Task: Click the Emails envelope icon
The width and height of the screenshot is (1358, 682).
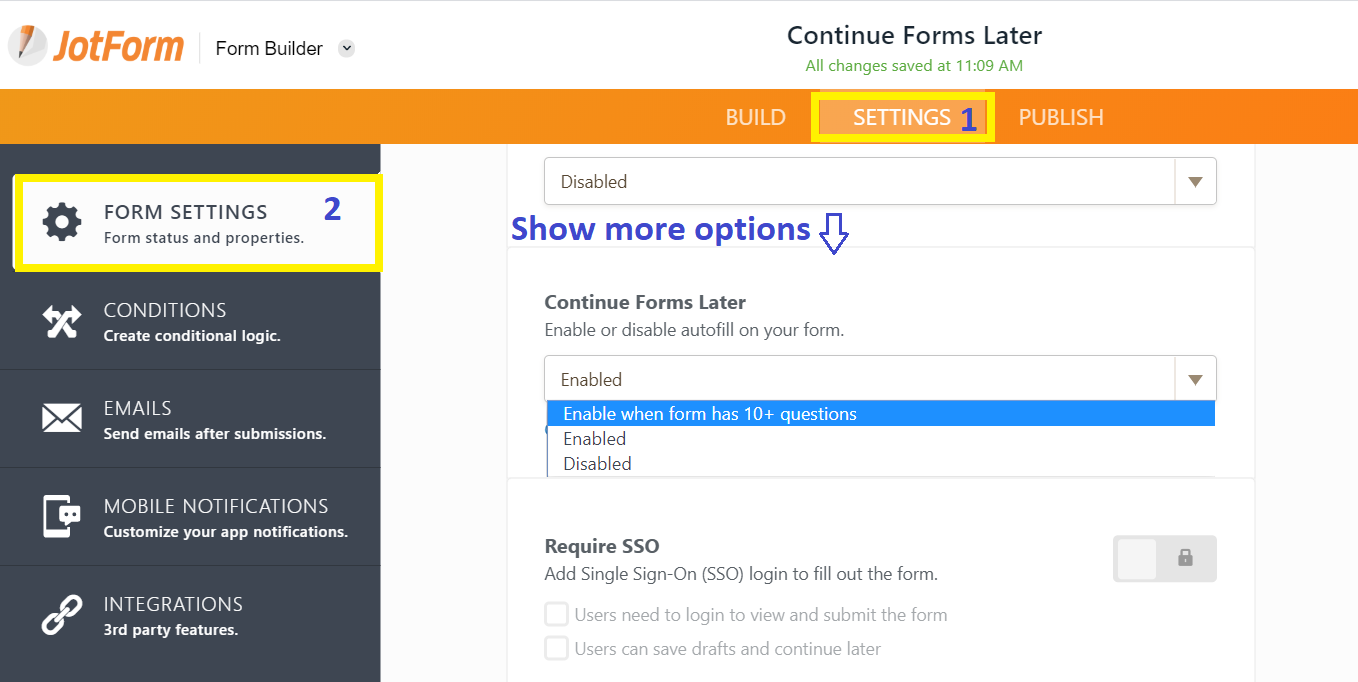Action: (62, 418)
